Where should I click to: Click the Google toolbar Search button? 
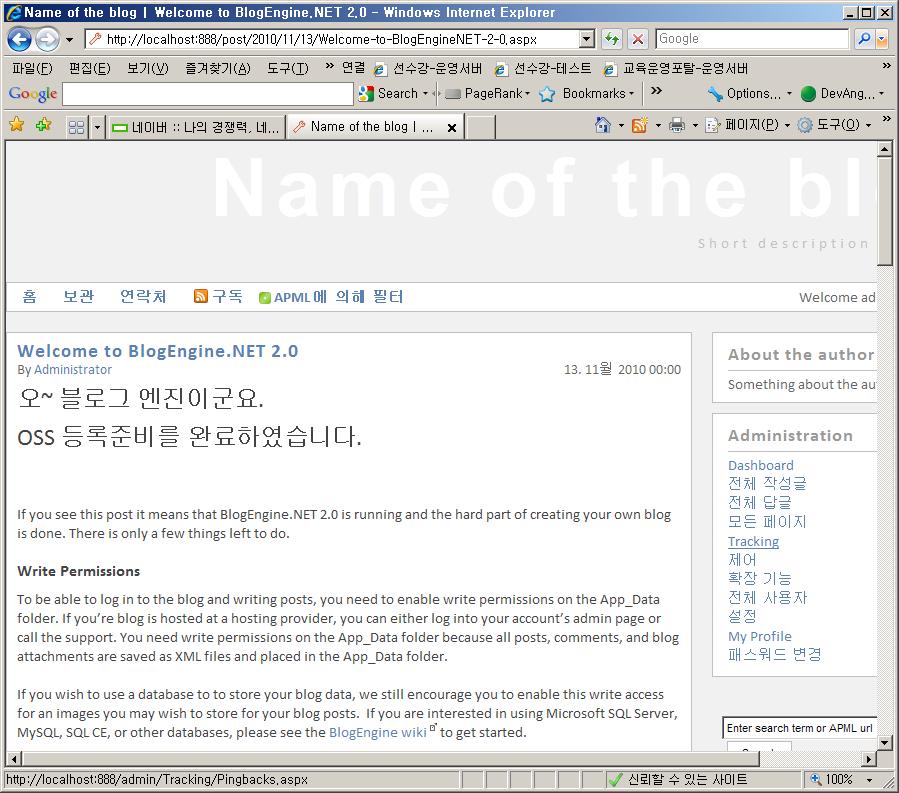tap(388, 93)
